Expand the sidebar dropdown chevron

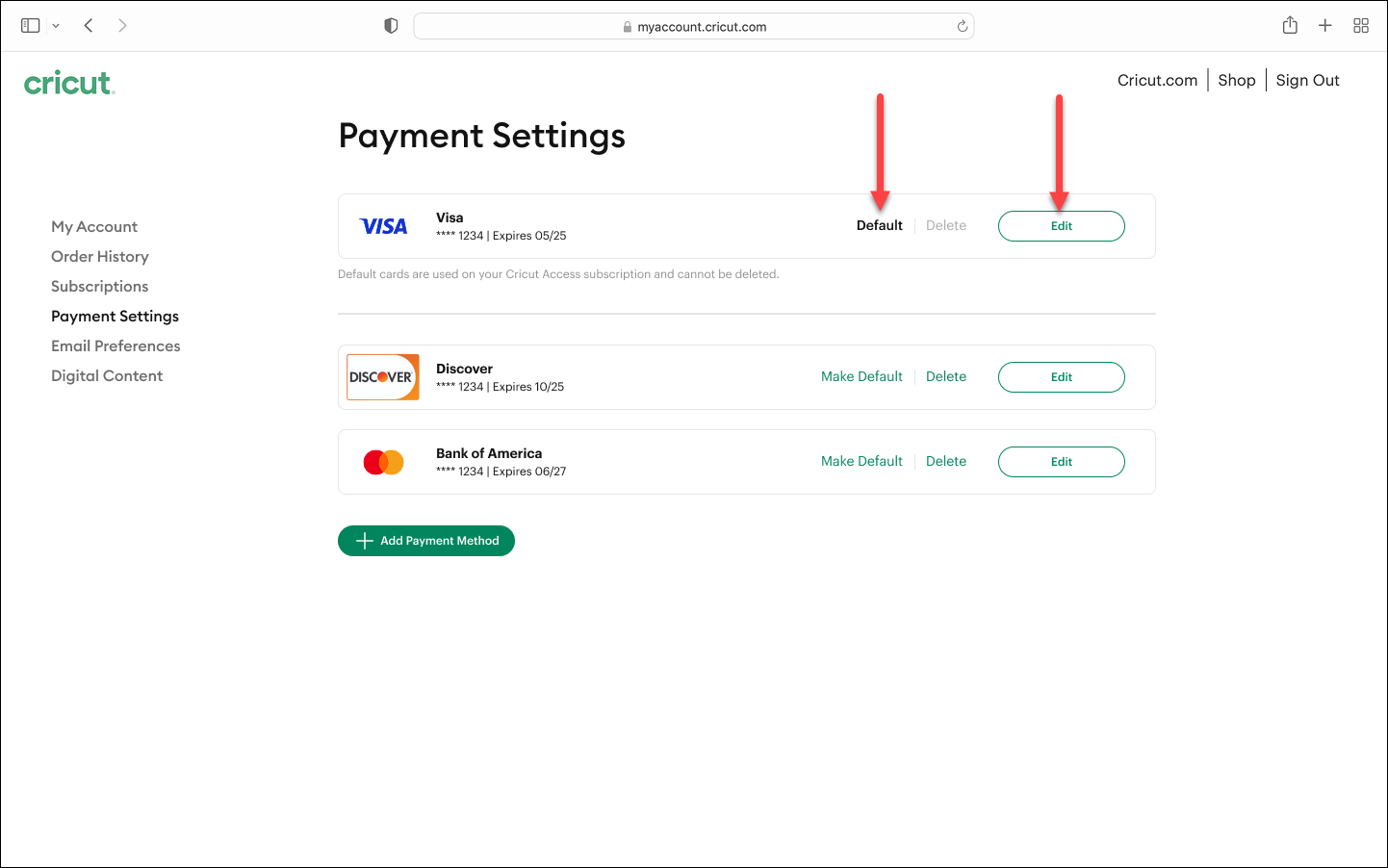(56, 26)
